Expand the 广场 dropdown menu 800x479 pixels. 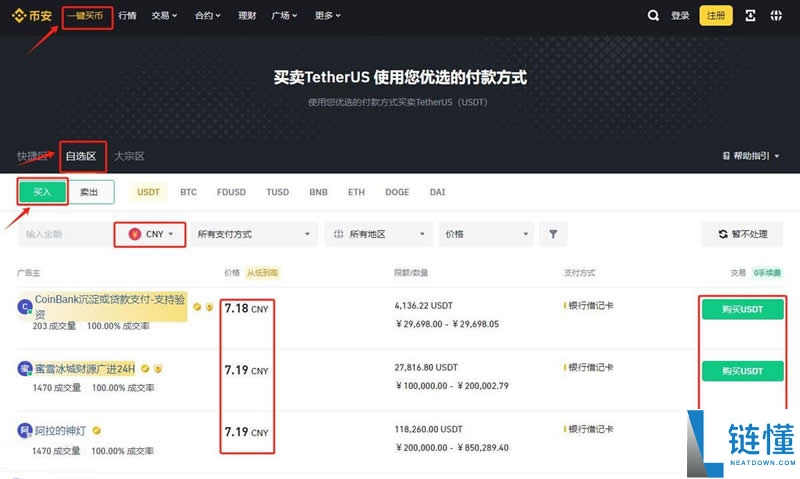click(x=284, y=16)
